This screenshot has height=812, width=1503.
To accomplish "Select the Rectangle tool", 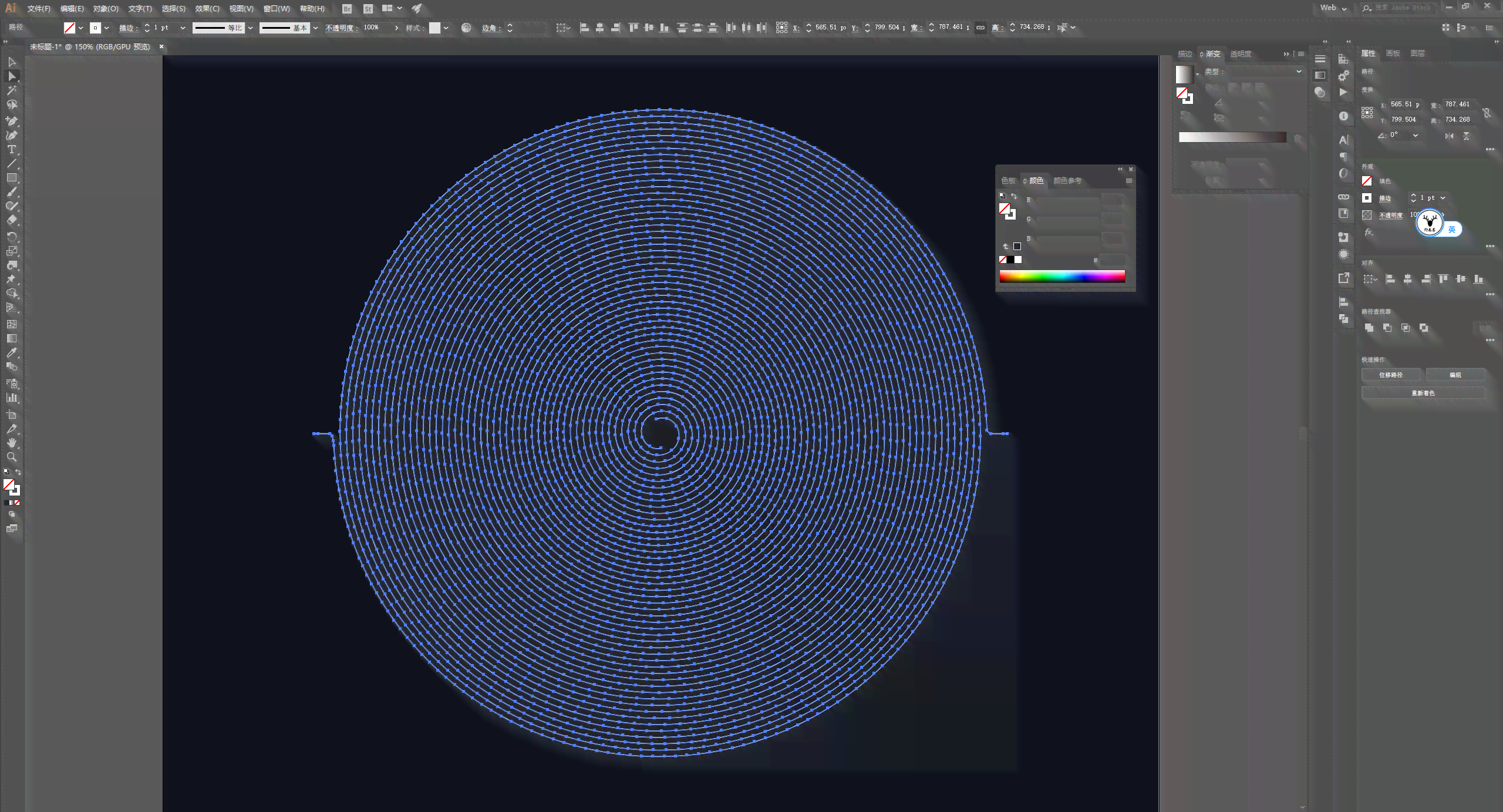I will point(12,178).
